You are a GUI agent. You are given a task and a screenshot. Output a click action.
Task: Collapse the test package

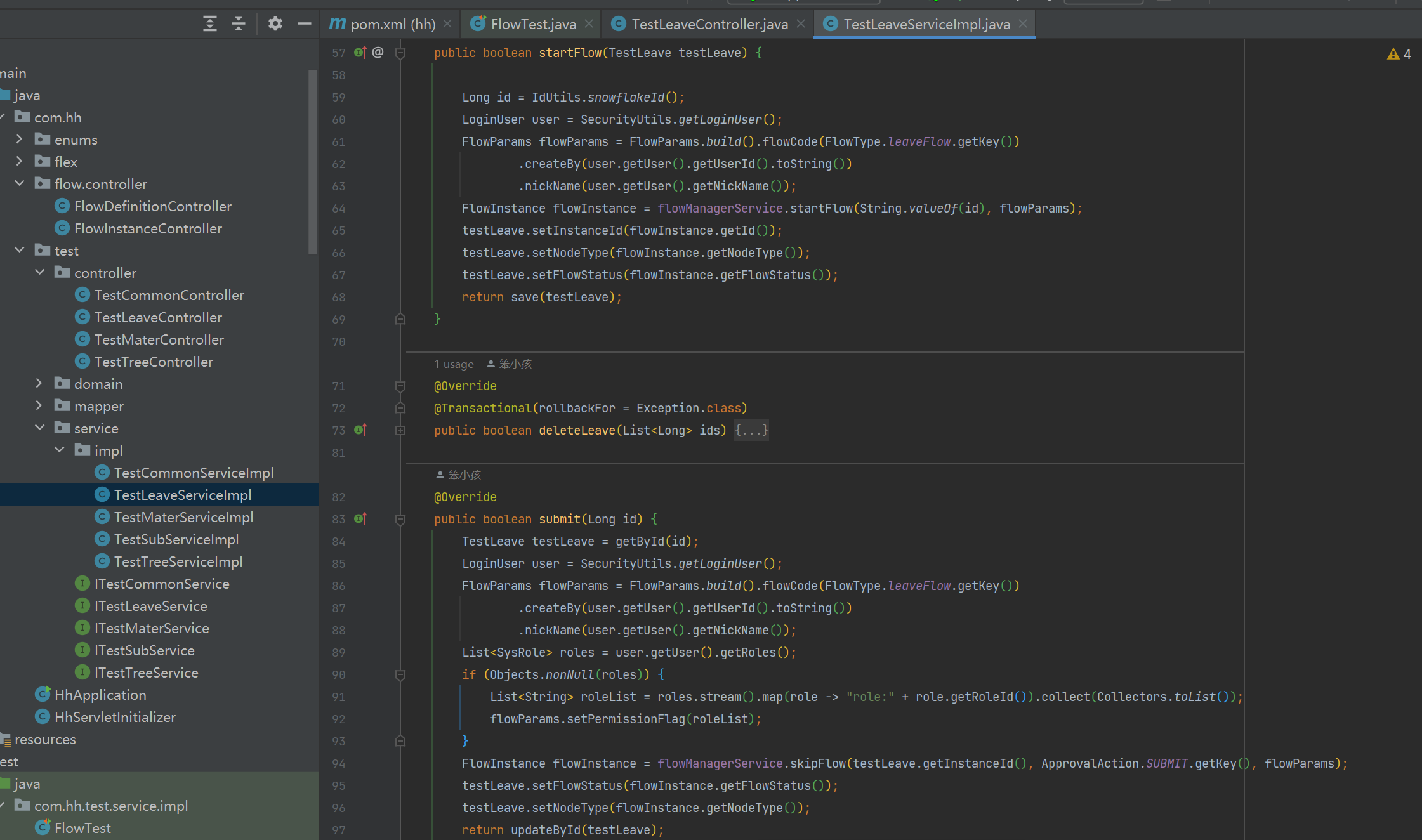click(19, 250)
